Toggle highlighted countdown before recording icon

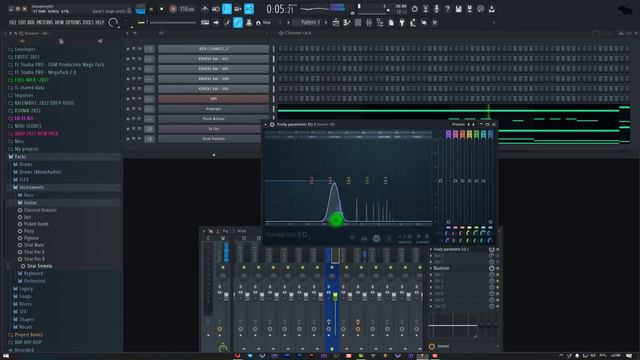point(227,9)
